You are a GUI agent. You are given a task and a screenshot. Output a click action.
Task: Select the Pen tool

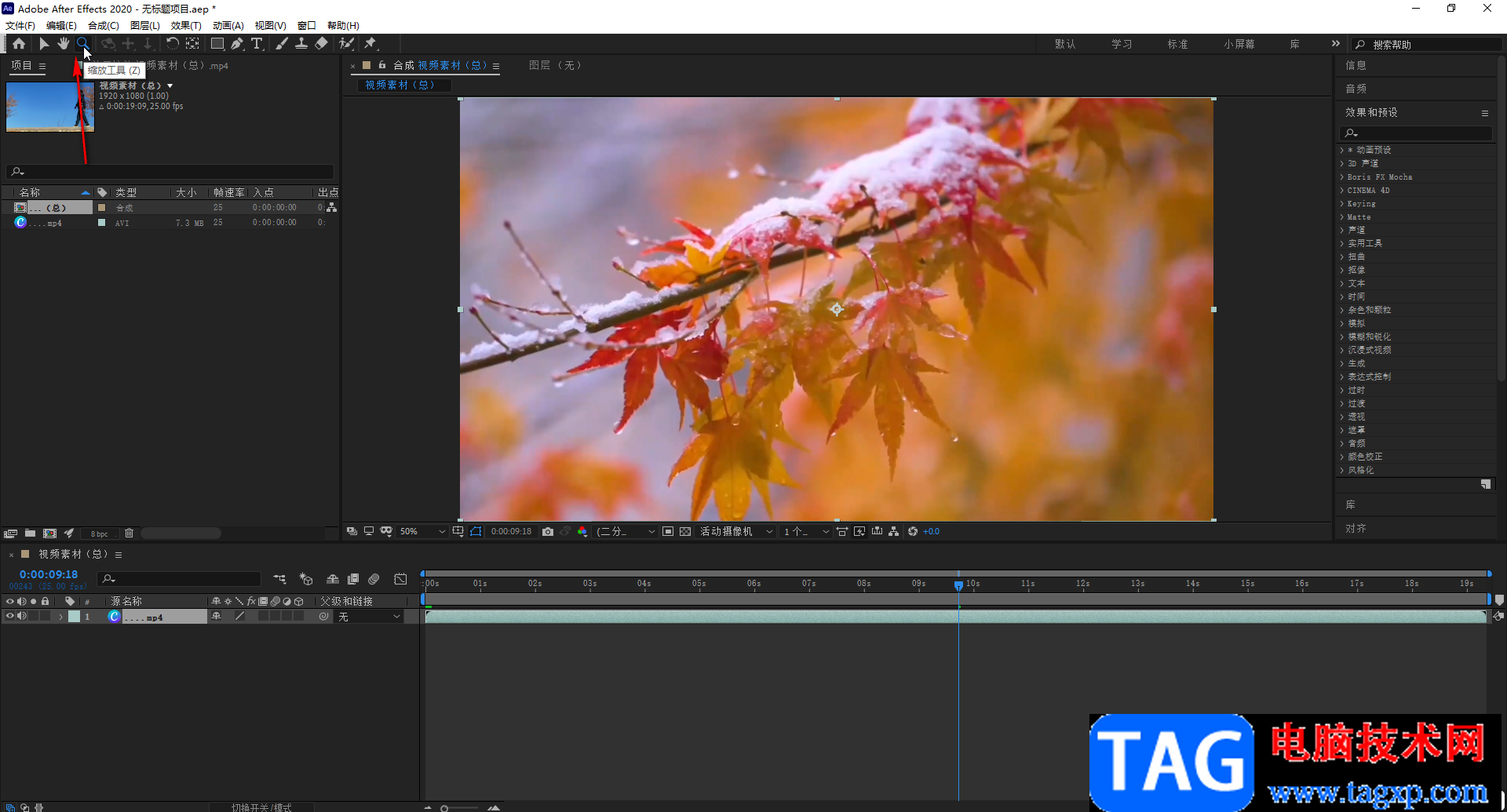237,44
